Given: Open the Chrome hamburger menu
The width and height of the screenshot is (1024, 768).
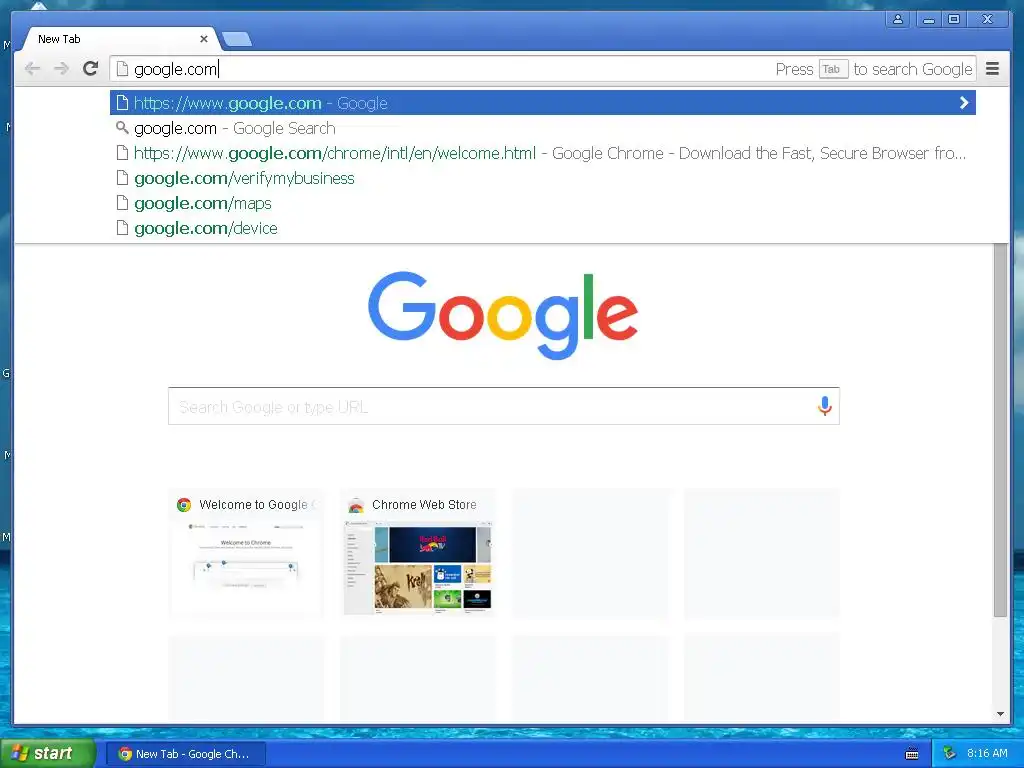Looking at the screenshot, I should click(992, 69).
